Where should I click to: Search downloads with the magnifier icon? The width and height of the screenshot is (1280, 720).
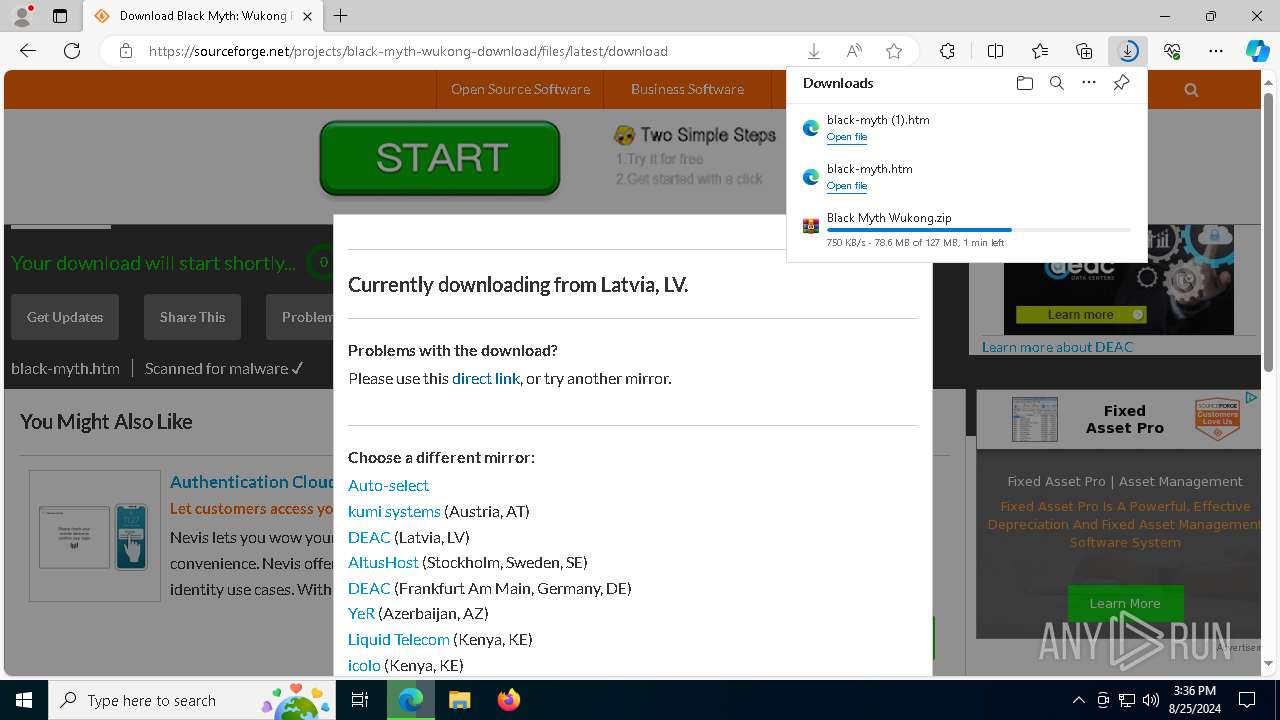pos(1056,83)
